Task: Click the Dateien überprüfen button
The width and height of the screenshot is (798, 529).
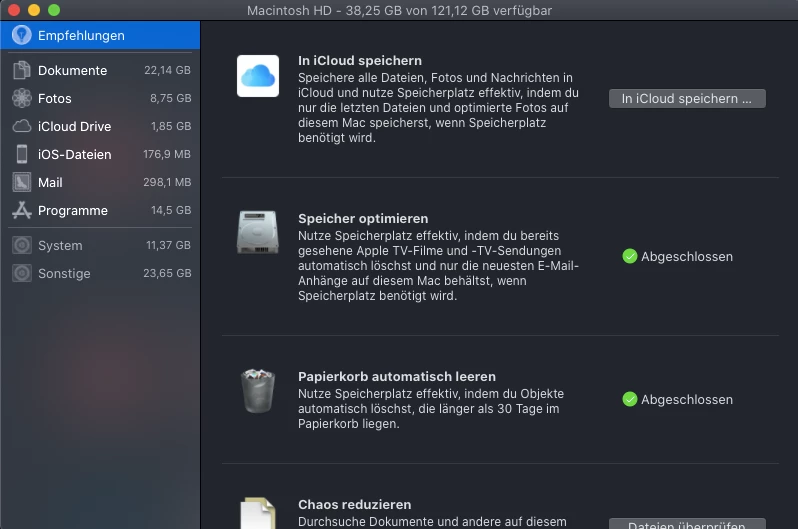Action: (x=687, y=524)
